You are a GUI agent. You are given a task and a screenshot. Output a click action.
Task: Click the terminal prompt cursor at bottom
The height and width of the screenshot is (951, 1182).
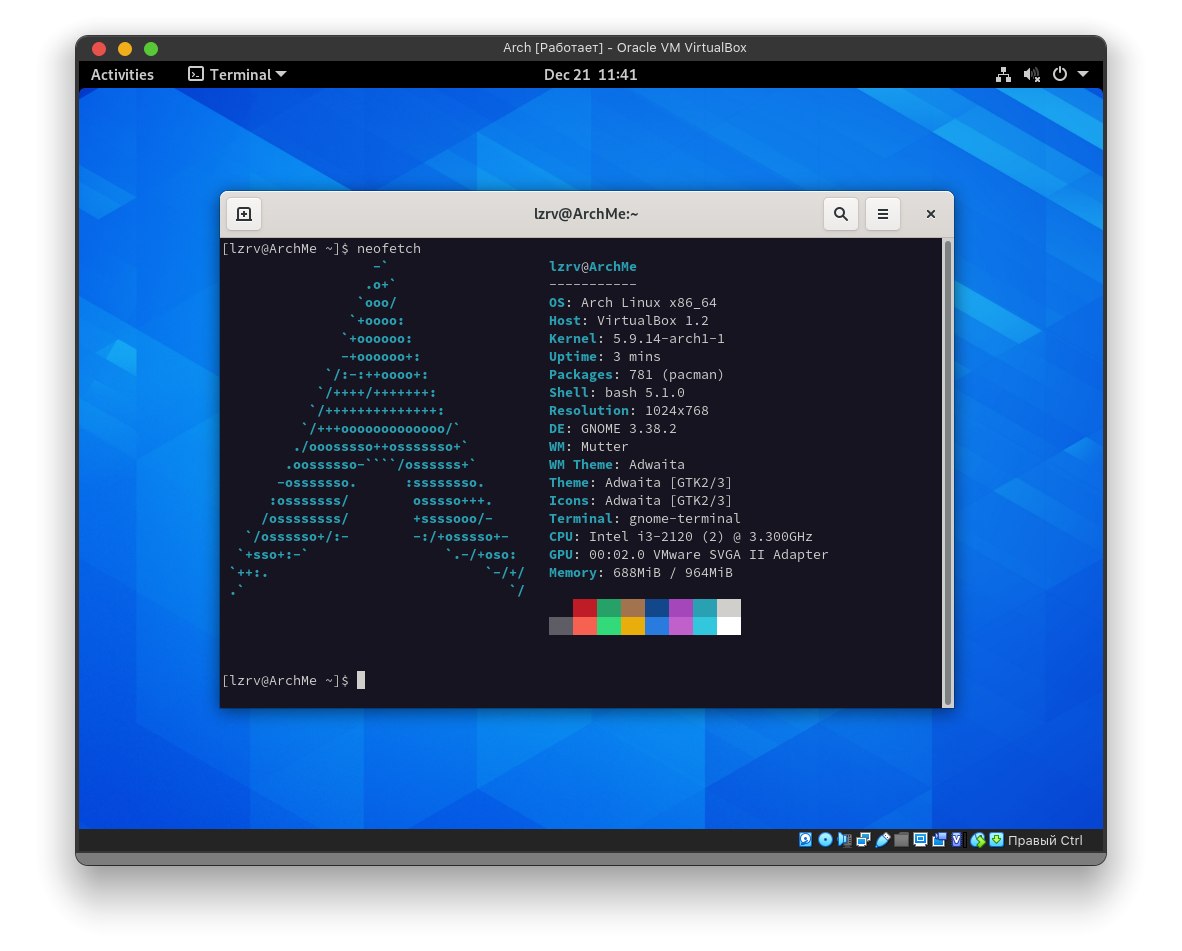point(361,680)
